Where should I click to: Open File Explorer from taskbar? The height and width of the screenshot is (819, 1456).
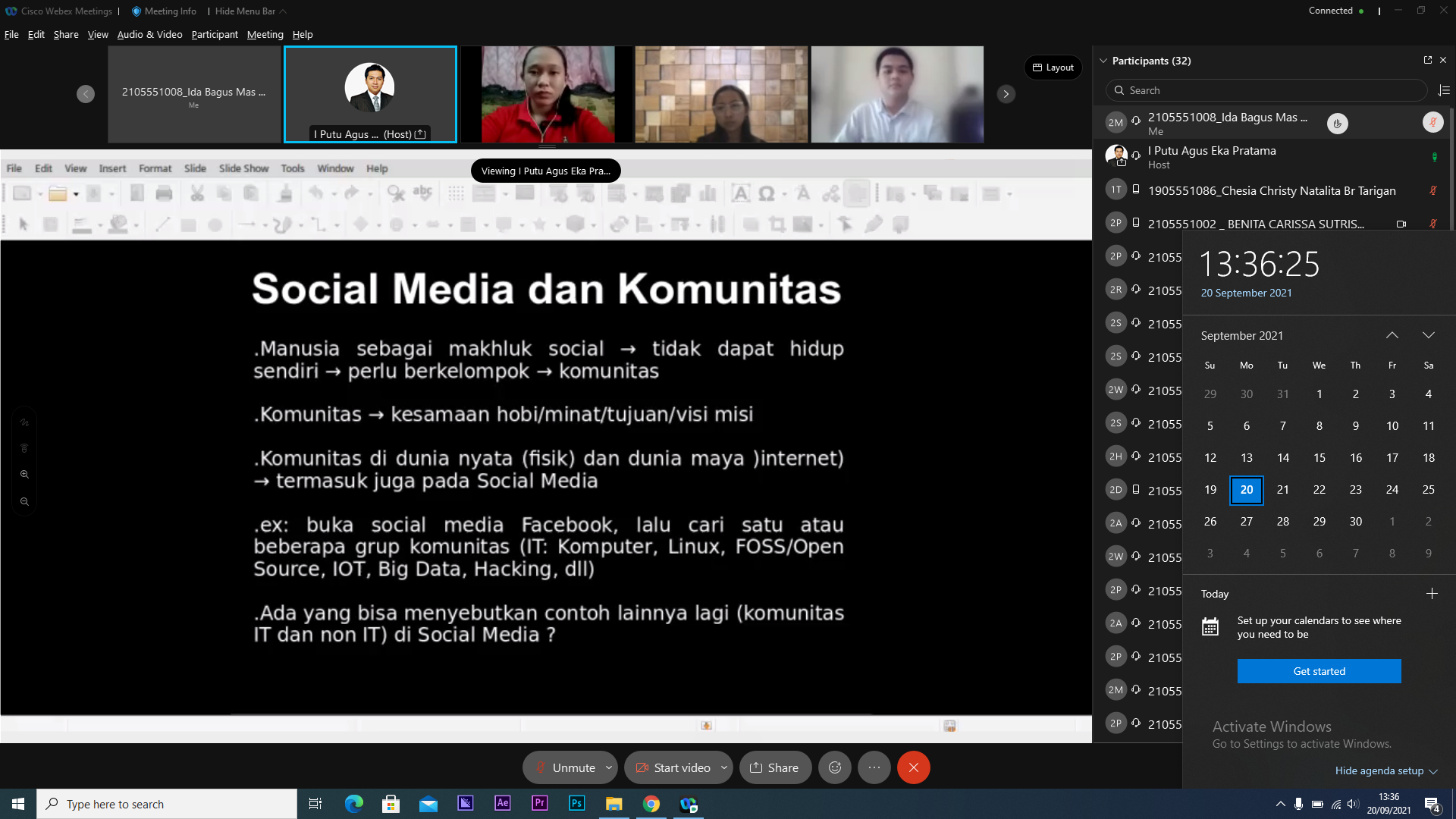(x=614, y=804)
